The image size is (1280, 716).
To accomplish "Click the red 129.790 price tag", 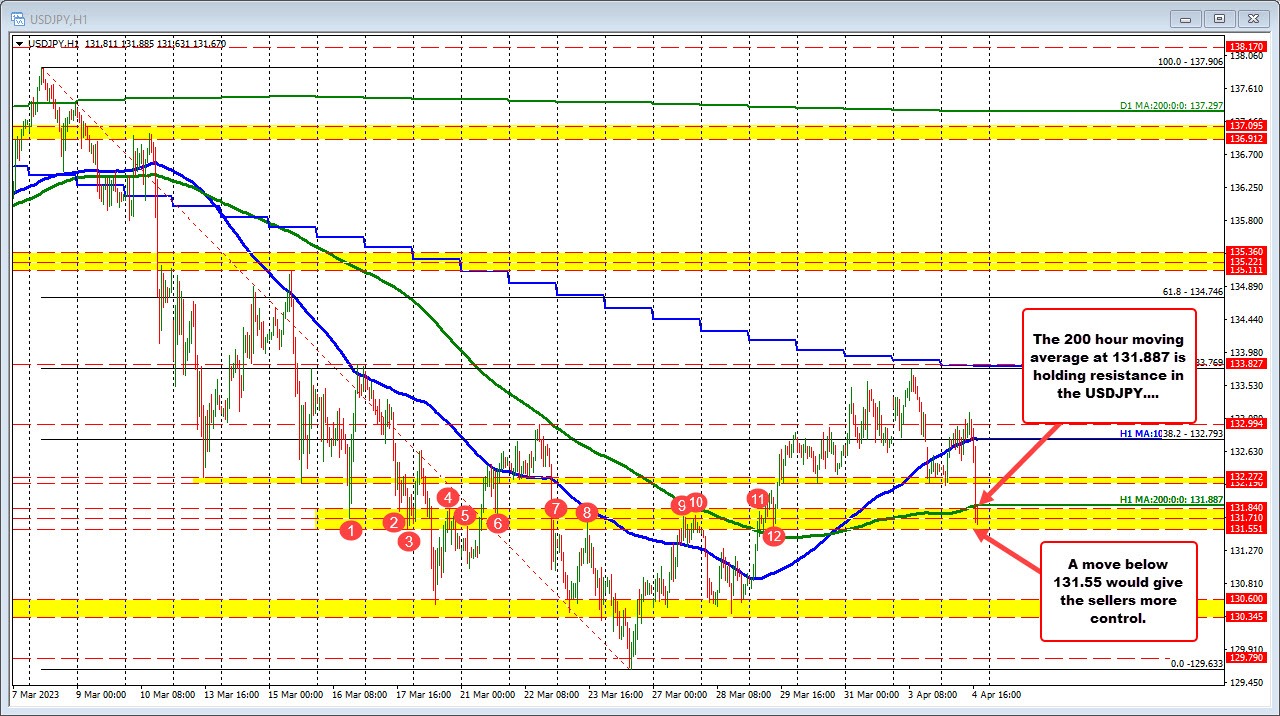I will tap(1248, 657).
